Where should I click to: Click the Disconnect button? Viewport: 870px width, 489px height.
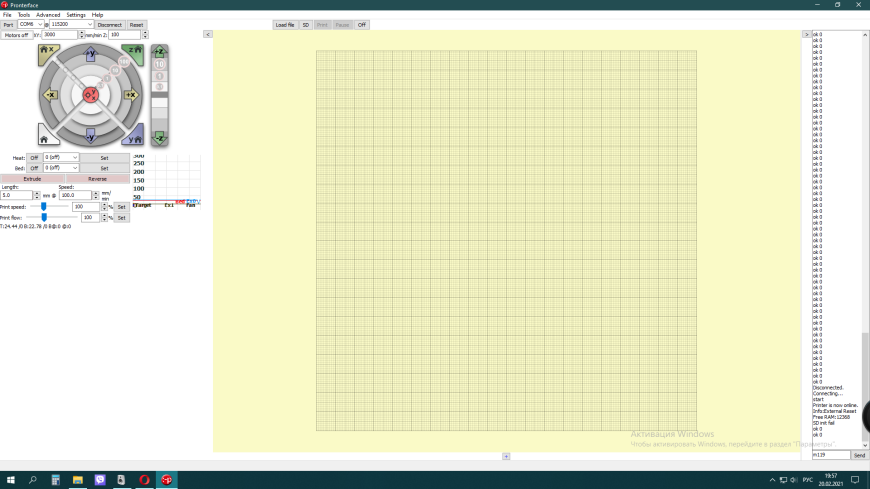click(x=109, y=25)
